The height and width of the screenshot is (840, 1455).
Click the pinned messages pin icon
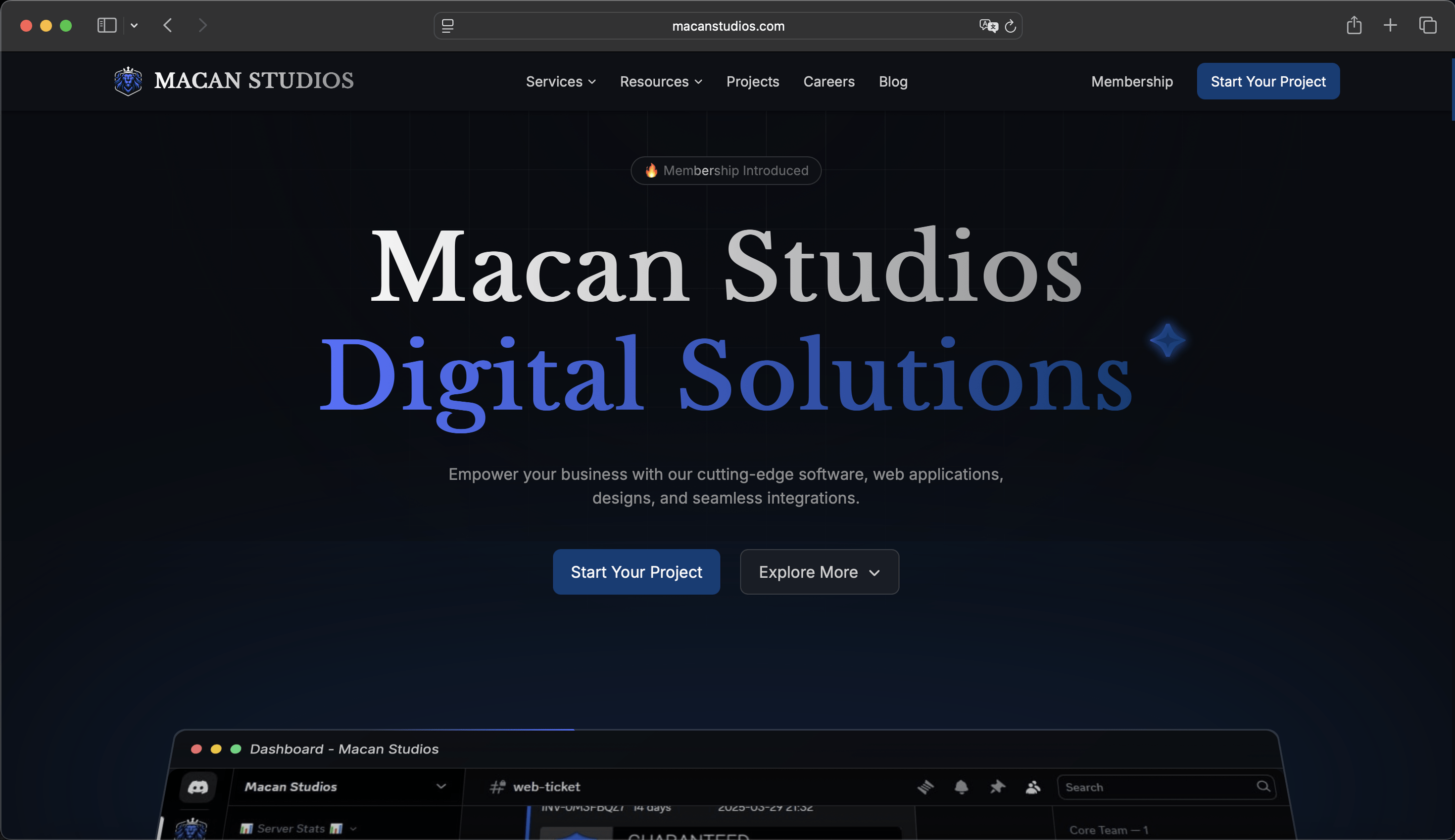997,787
